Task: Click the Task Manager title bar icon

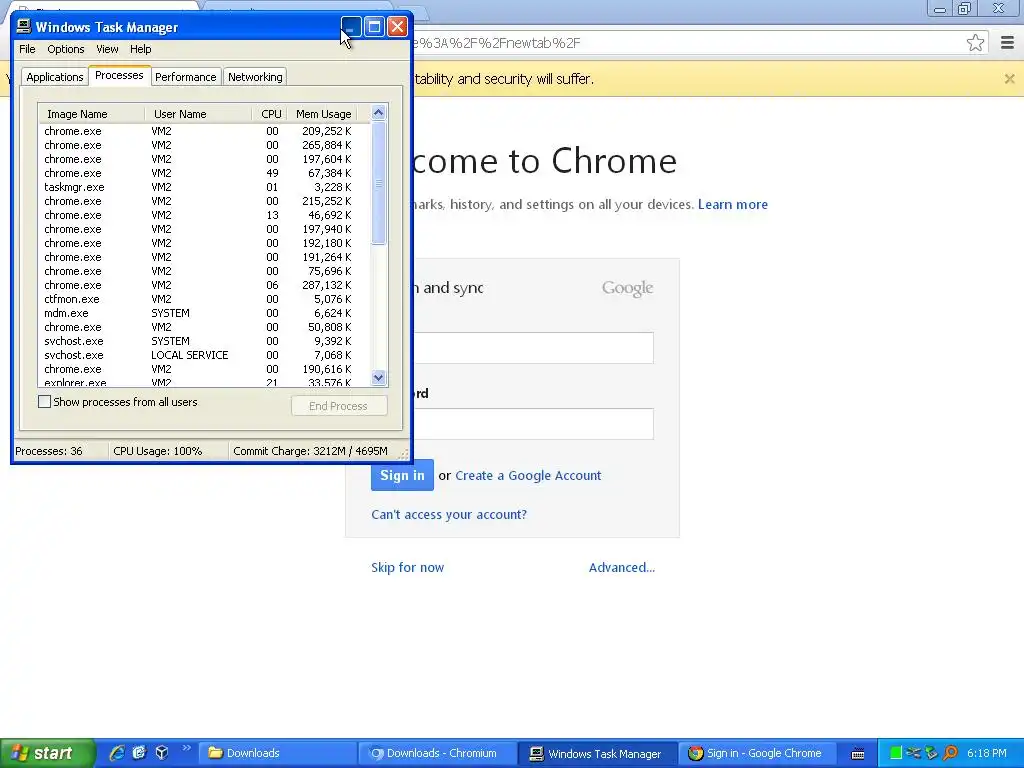Action: 24,26
